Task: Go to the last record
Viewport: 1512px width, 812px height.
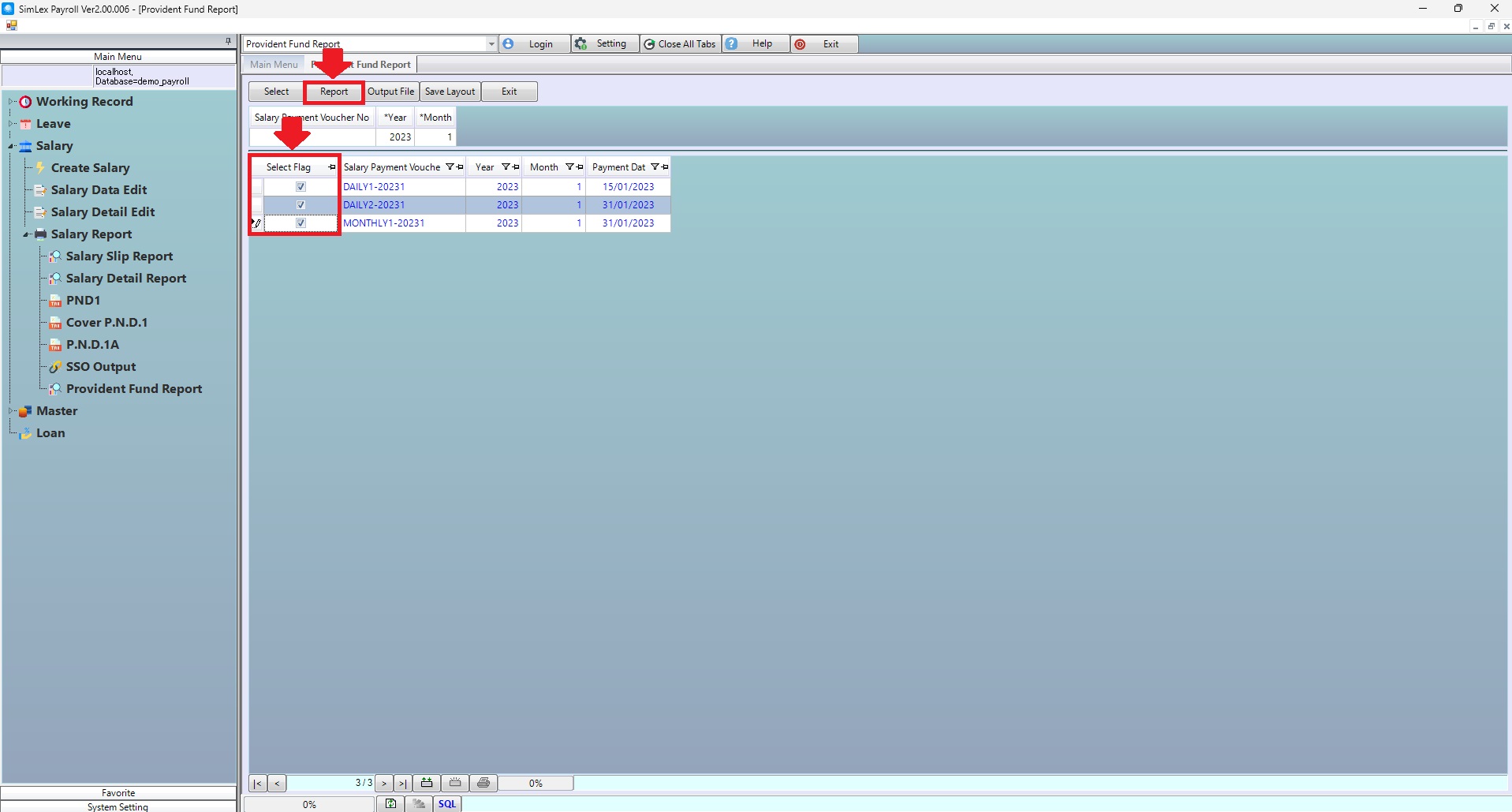Action: (402, 784)
